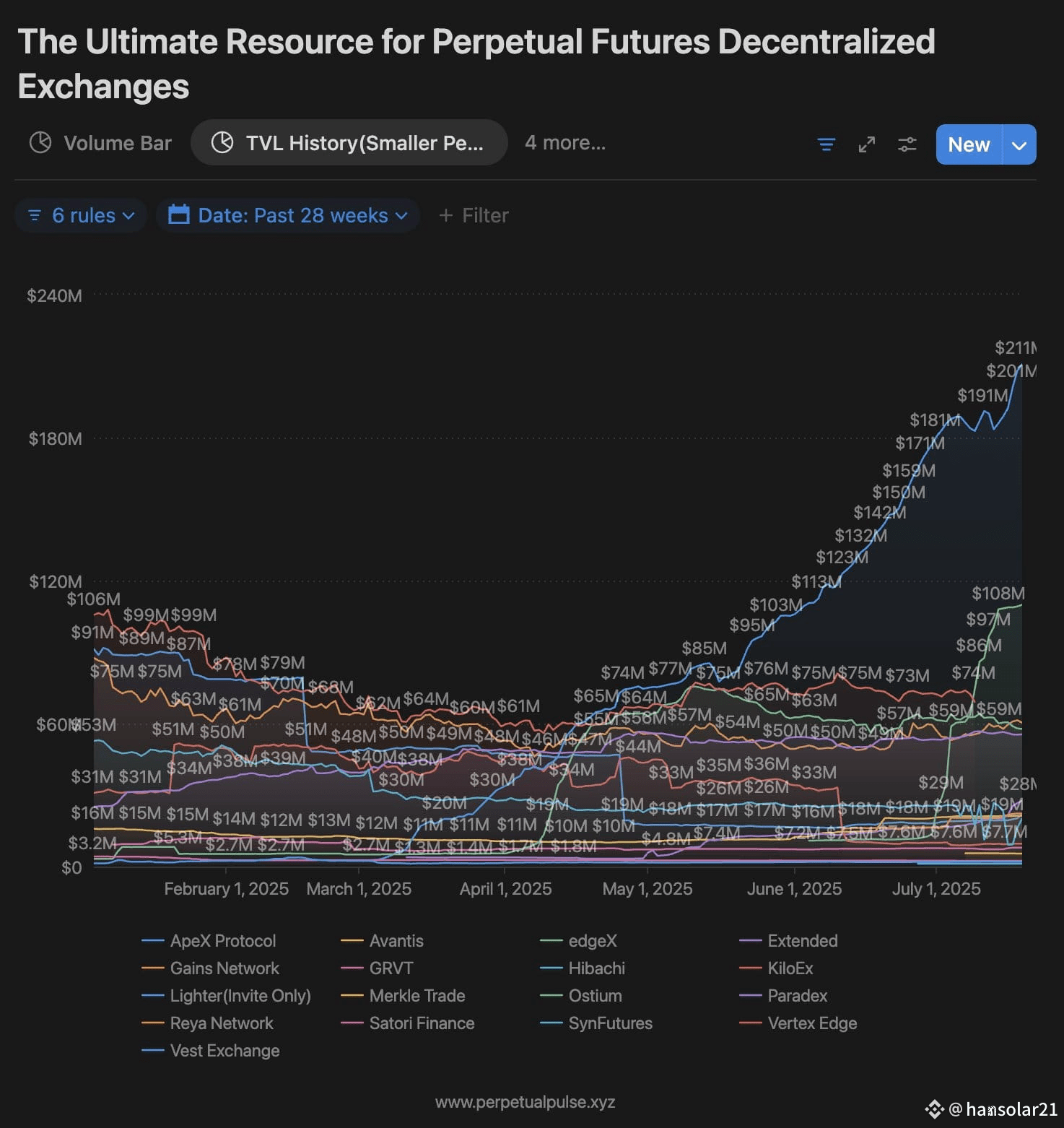This screenshot has width=1064, height=1128.
Task: Click the Reya Network legend entry
Action: tap(208, 1023)
